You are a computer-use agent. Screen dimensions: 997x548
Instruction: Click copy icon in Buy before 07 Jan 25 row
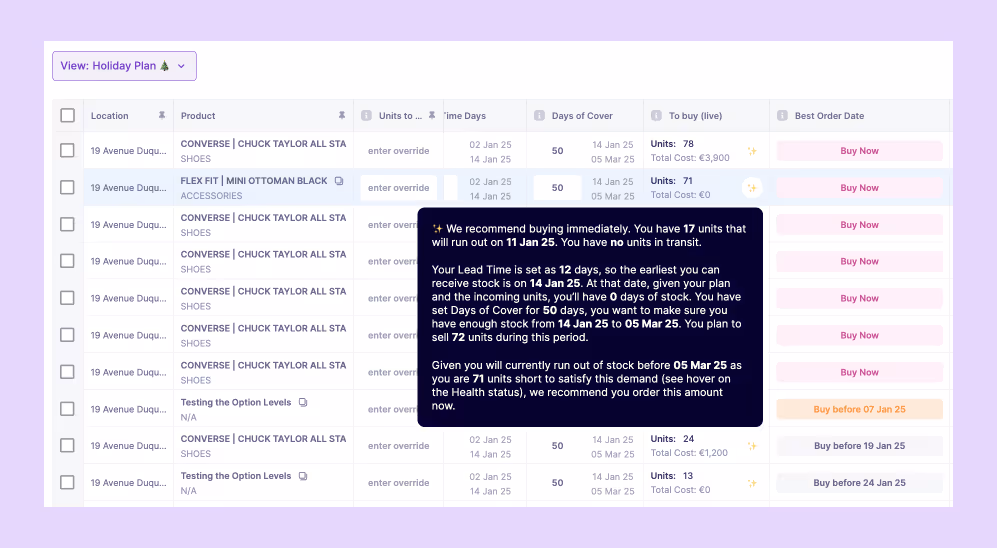tap(303, 402)
